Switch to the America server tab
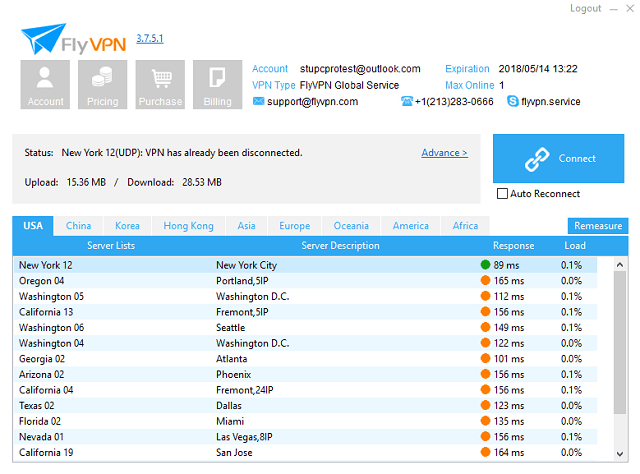The image size is (640, 474). [411, 226]
